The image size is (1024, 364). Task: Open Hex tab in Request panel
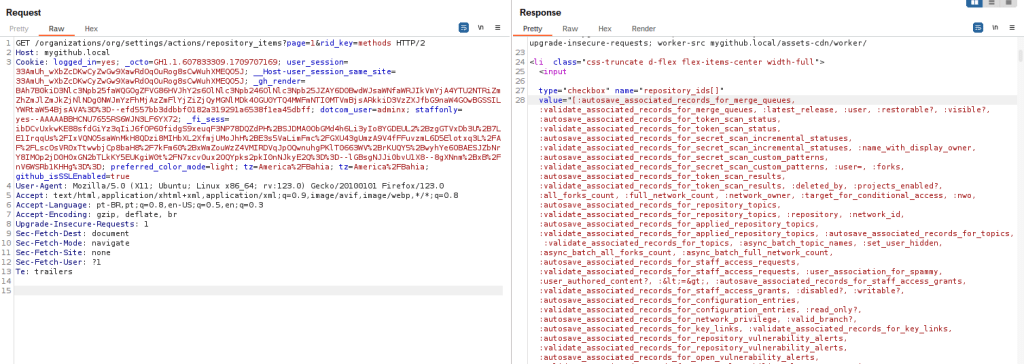[91, 29]
